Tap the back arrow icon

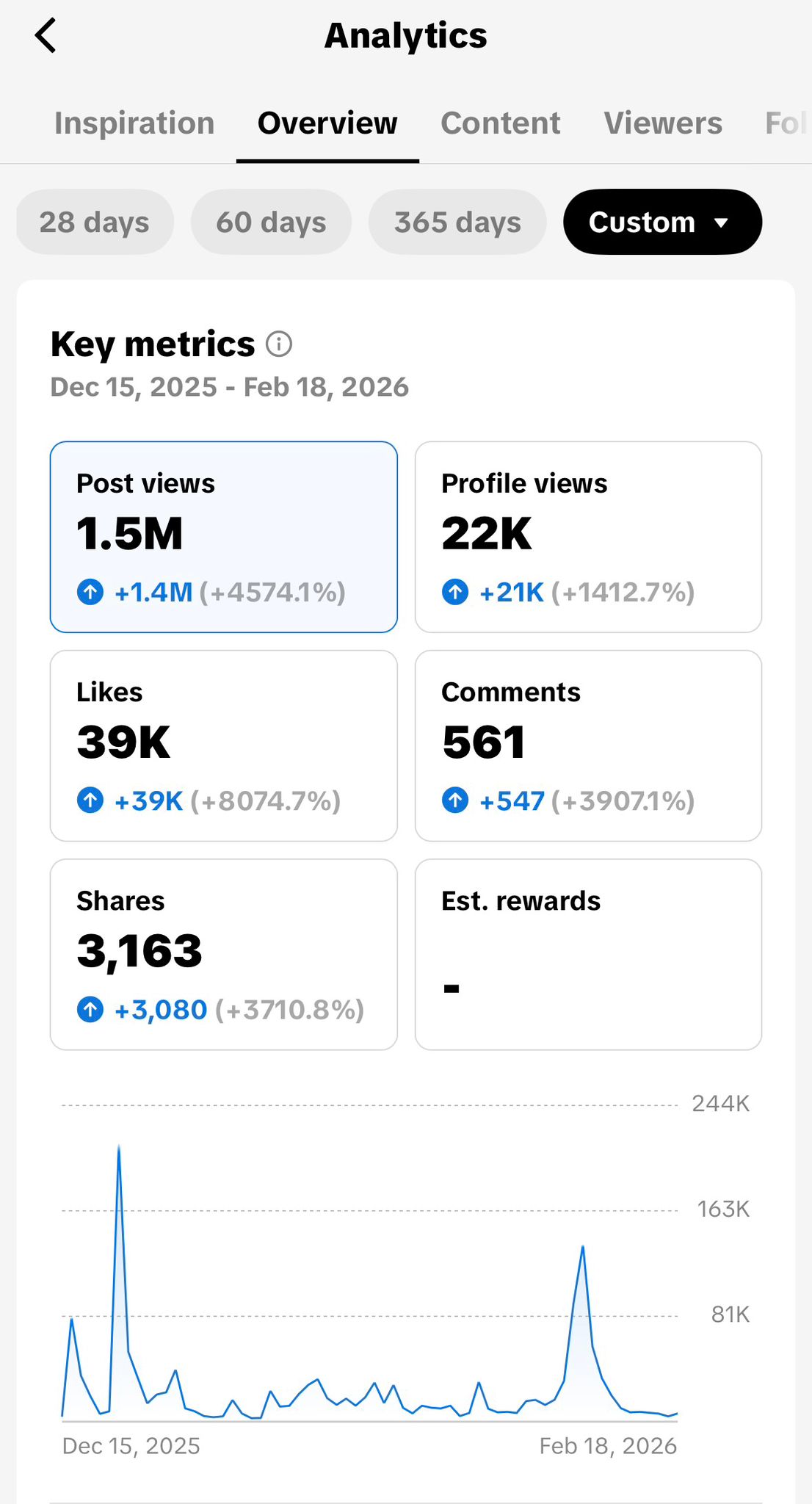click(46, 36)
